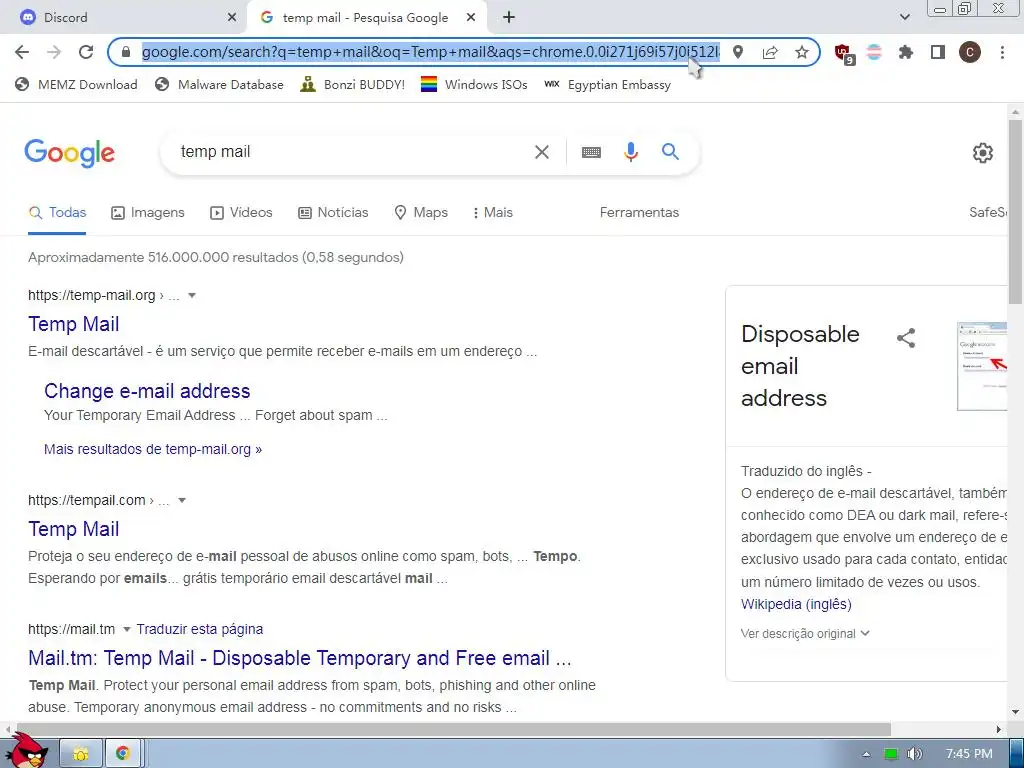The width and height of the screenshot is (1024, 768).
Task: Click the address bar URL
Action: pos(431,52)
